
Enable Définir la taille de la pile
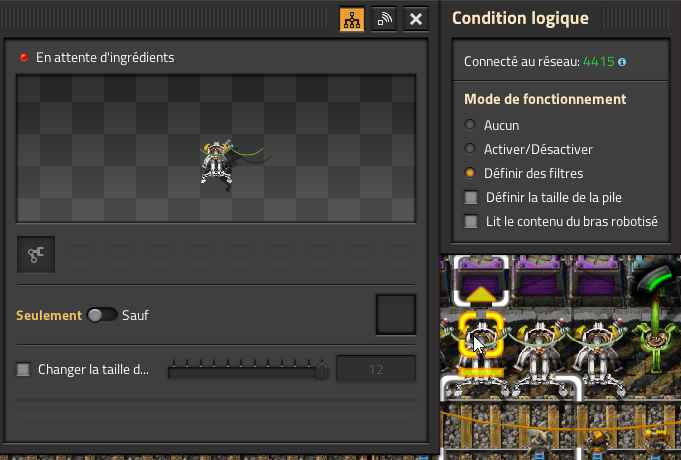point(471,197)
